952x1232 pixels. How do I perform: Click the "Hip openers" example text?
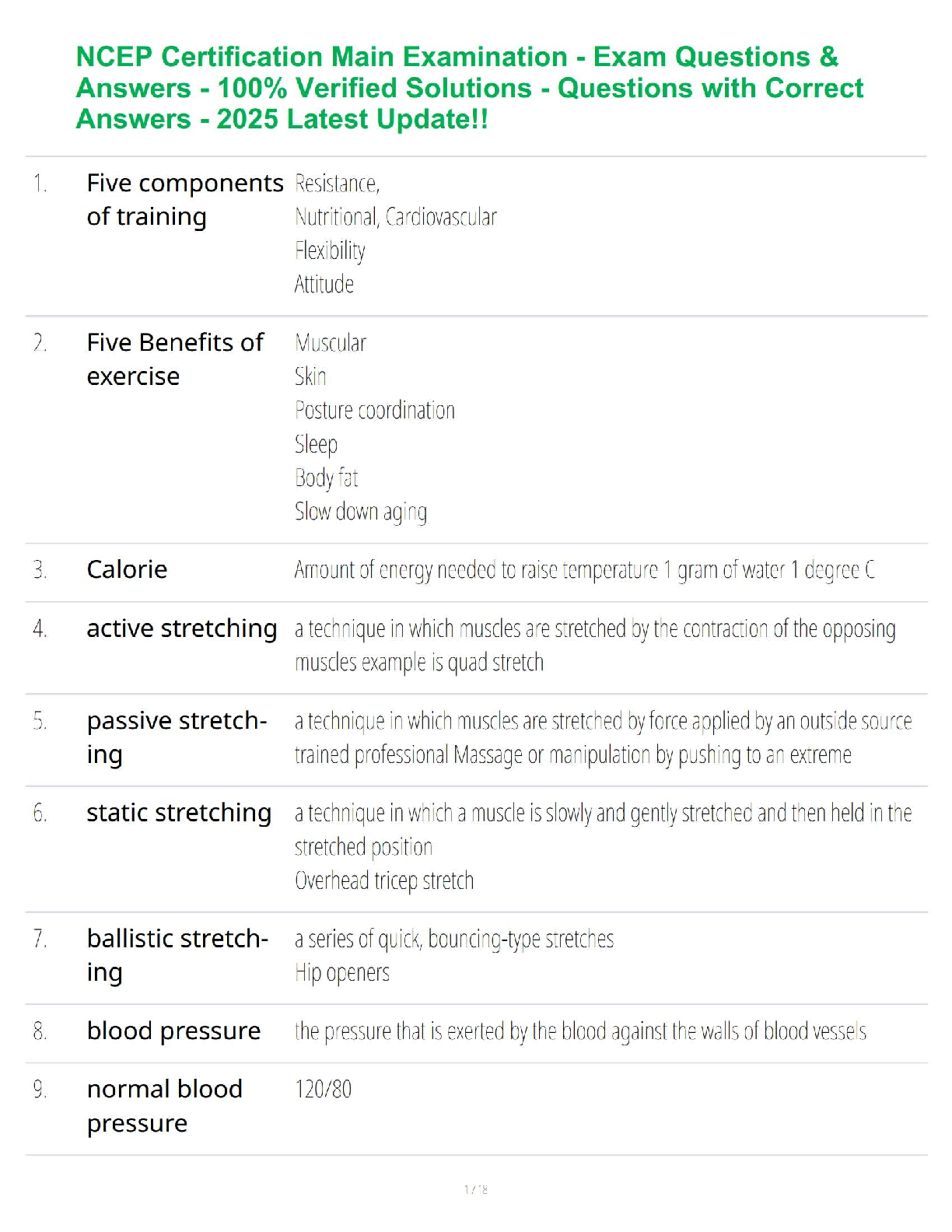point(342,972)
